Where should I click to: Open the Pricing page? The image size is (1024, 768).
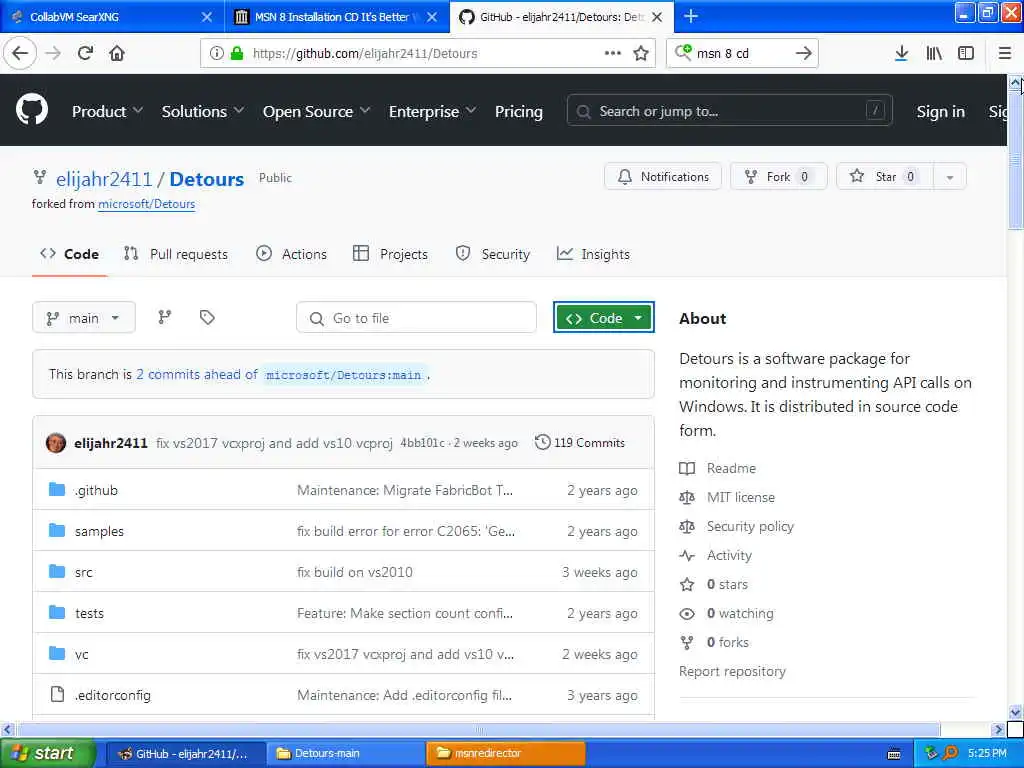(519, 111)
